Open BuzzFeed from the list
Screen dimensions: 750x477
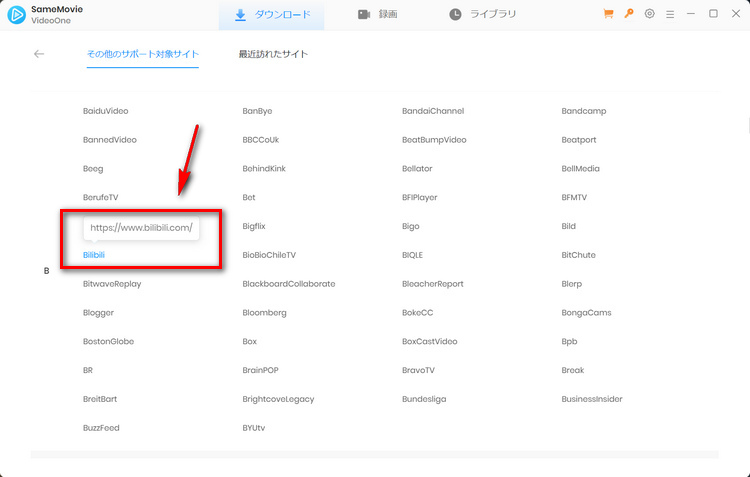pyautogui.click(x=101, y=428)
